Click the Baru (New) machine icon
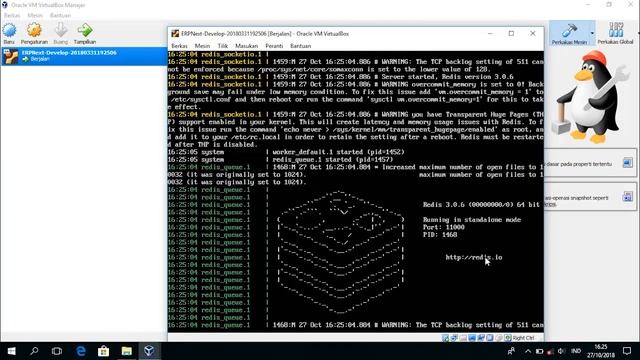Screen dimensions: 640x360 [9, 30]
